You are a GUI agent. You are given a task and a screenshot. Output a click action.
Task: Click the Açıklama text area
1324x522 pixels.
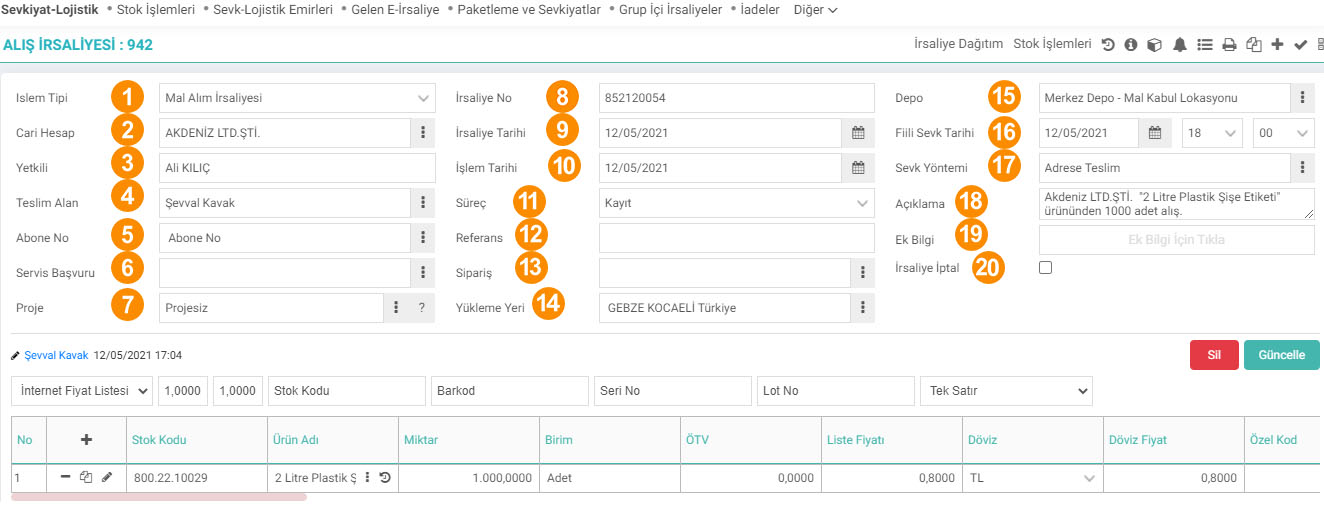[1177, 204]
